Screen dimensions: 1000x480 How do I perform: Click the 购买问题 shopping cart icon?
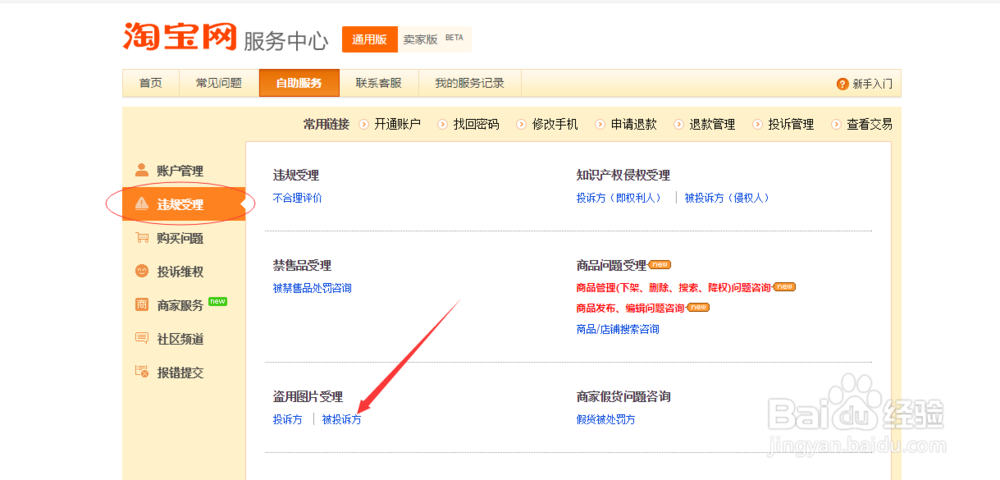[x=142, y=238]
